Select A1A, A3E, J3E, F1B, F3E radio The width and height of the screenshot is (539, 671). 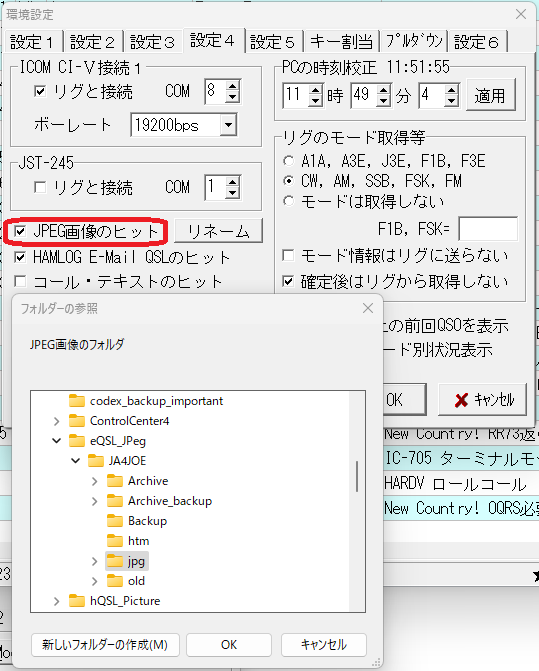[289, 161]
